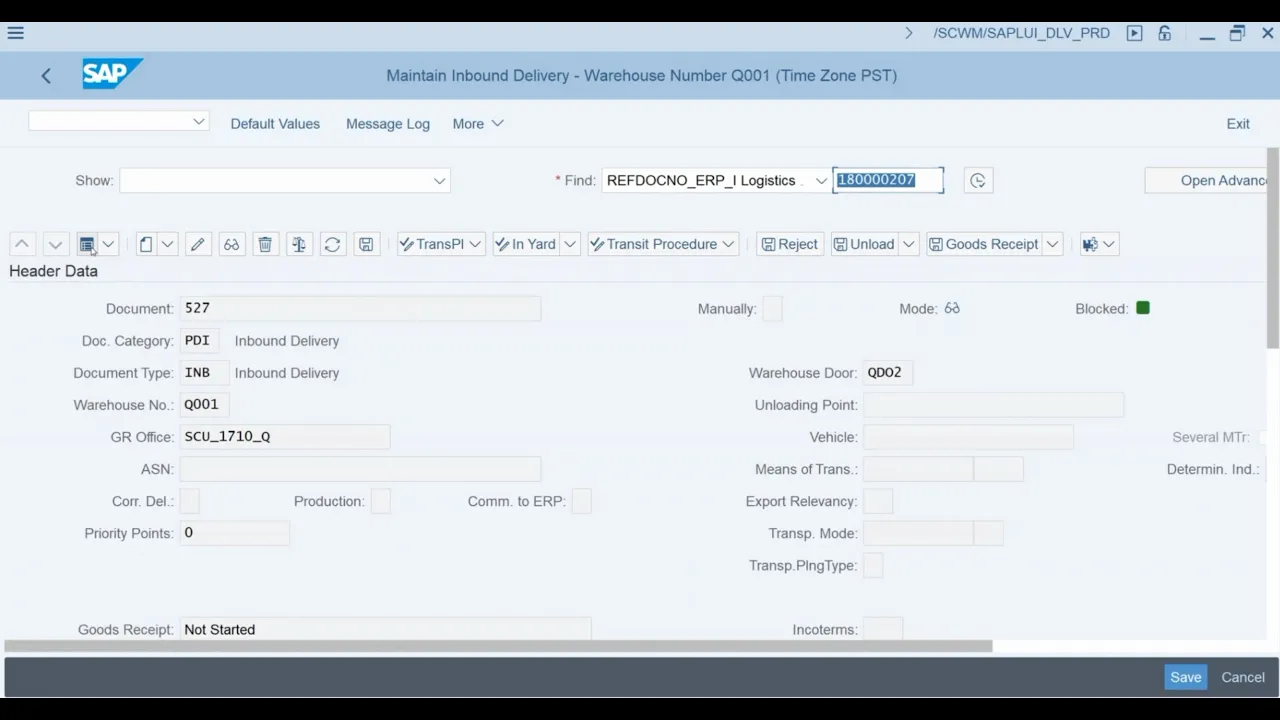Click the Vehicle input field
This screenshot has width=1280, height=720.
tap(968, 437)
